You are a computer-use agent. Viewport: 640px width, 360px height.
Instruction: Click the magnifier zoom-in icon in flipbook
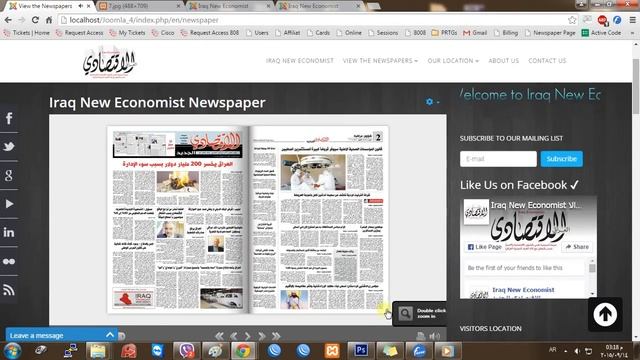point(405,313)
